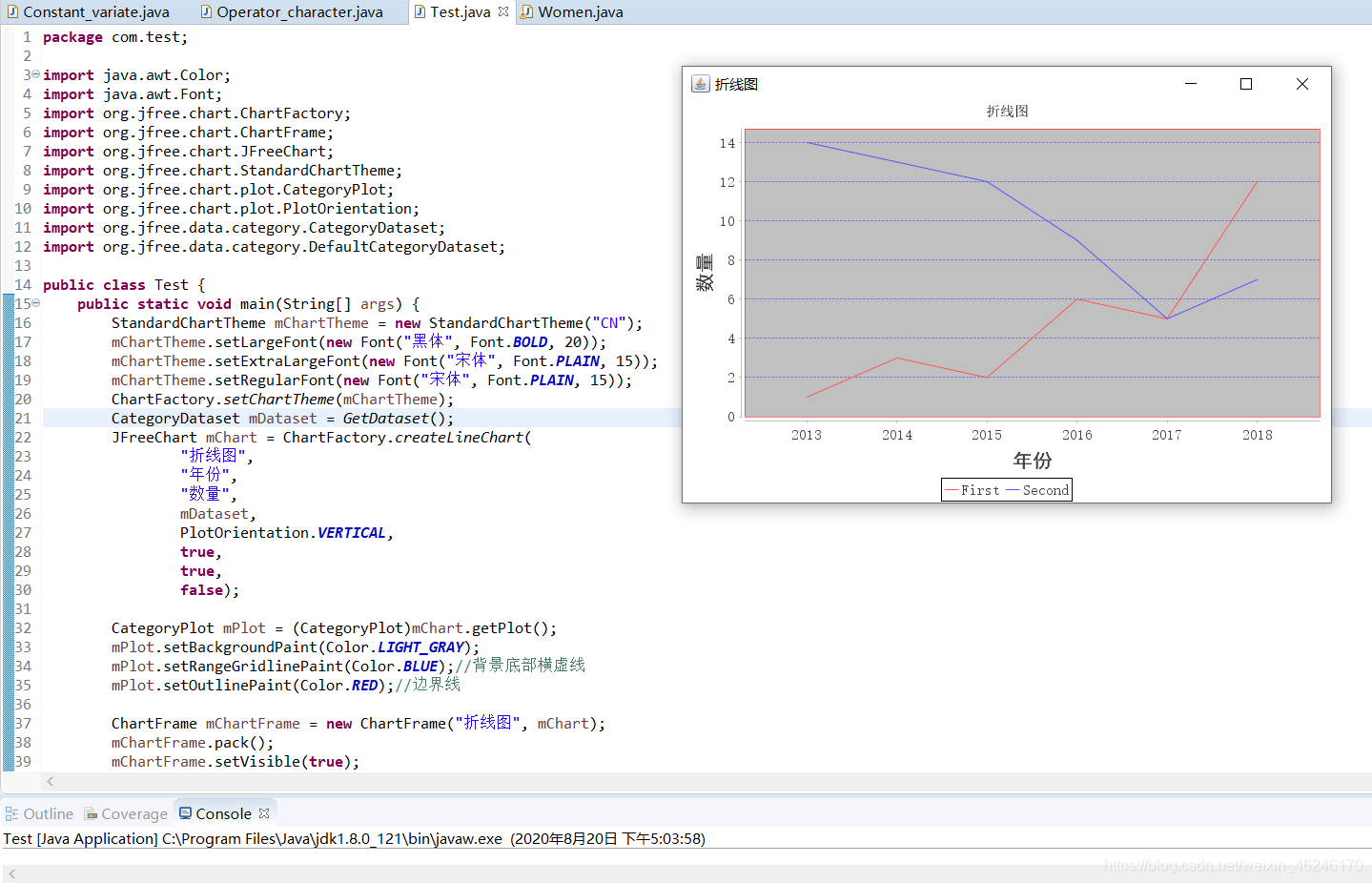Switch to the Constant_variate.java tab
Screen dimensions: 1372x883
95,12
